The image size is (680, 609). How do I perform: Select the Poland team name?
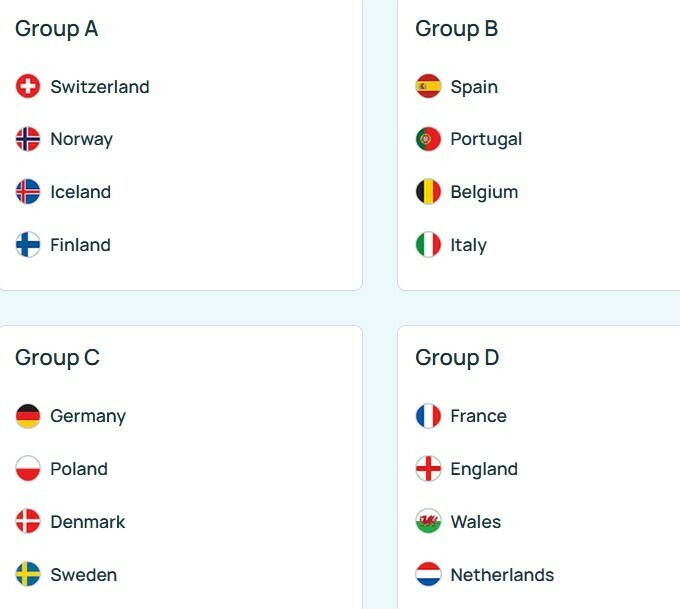coord(79,469)
